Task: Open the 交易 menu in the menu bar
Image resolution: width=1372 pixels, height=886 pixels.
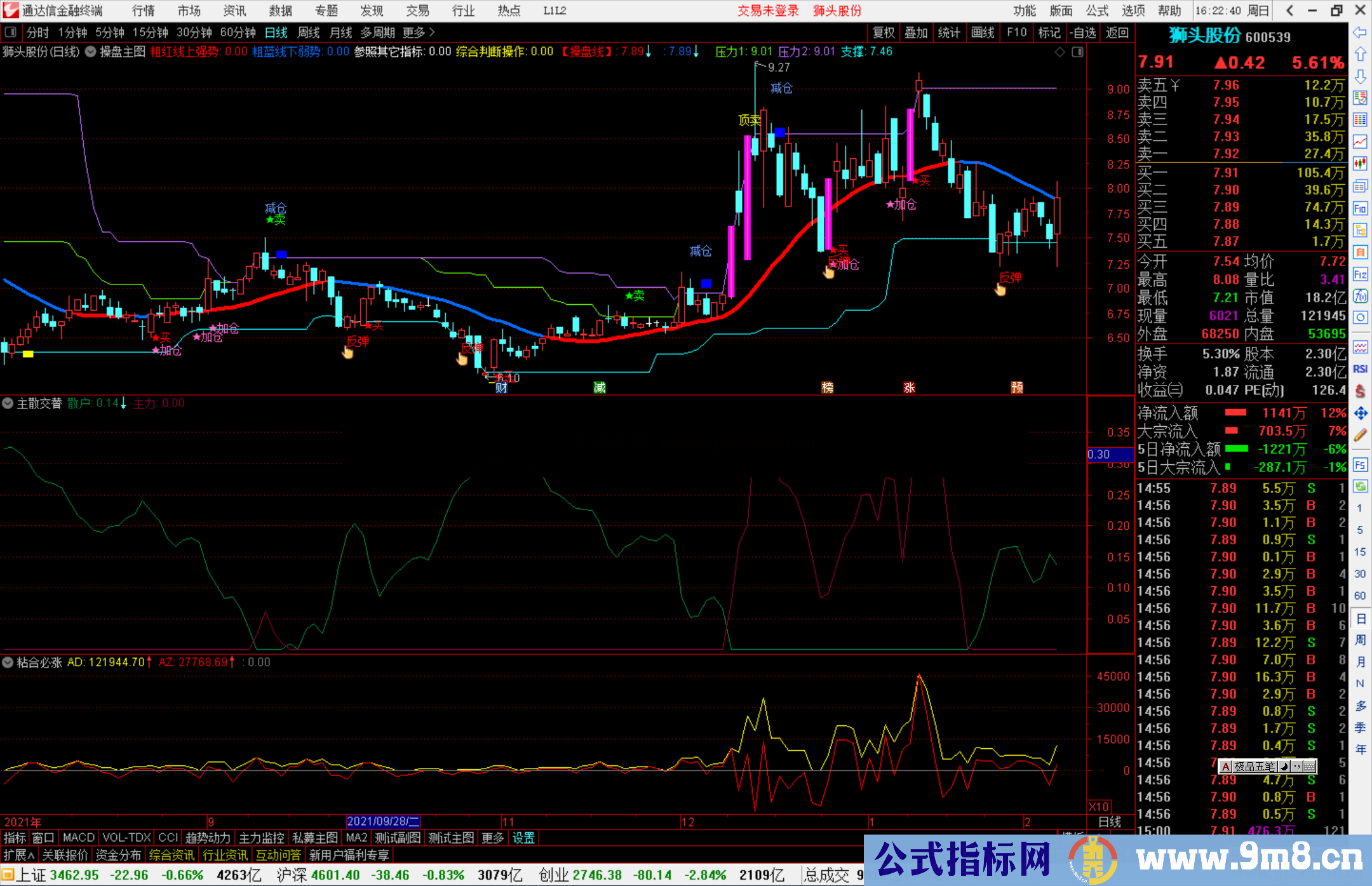Action: tap(418, 10)
